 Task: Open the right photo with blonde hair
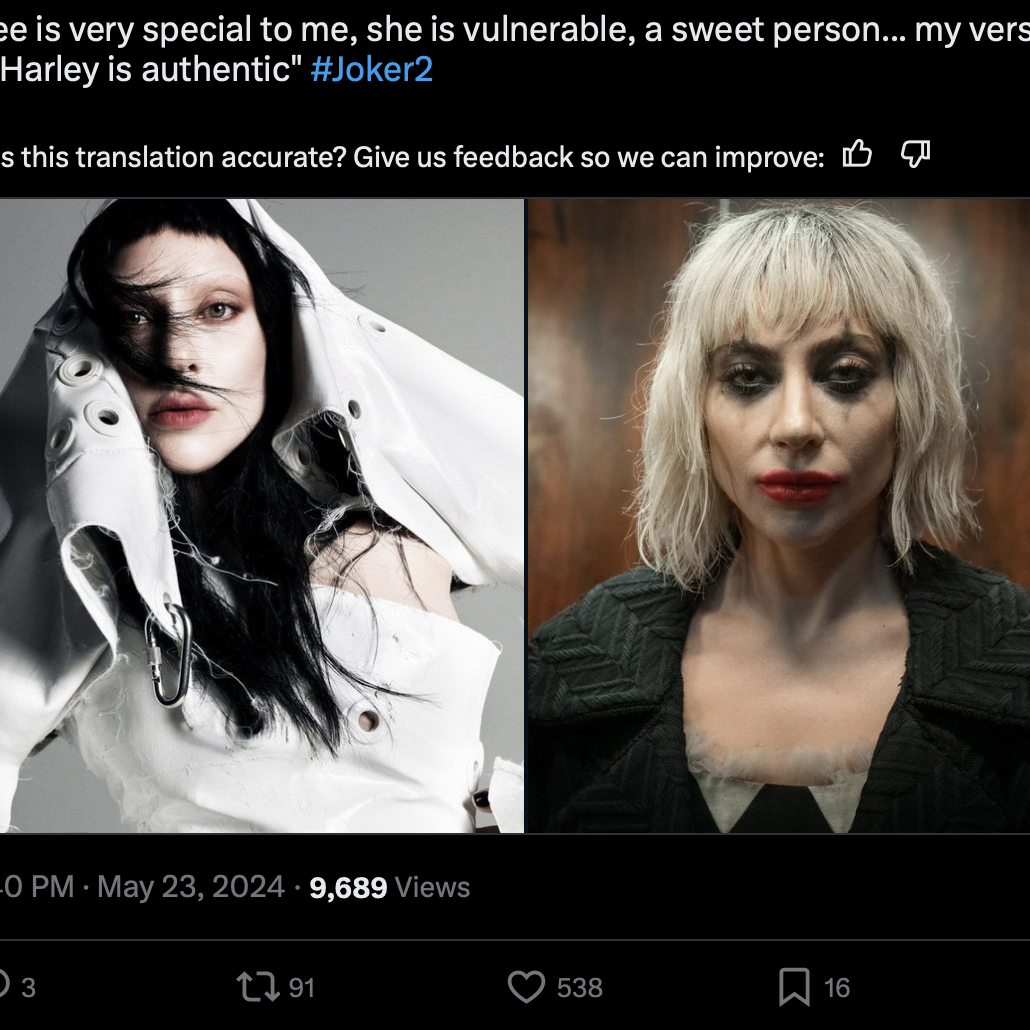[x=778, y=515]
